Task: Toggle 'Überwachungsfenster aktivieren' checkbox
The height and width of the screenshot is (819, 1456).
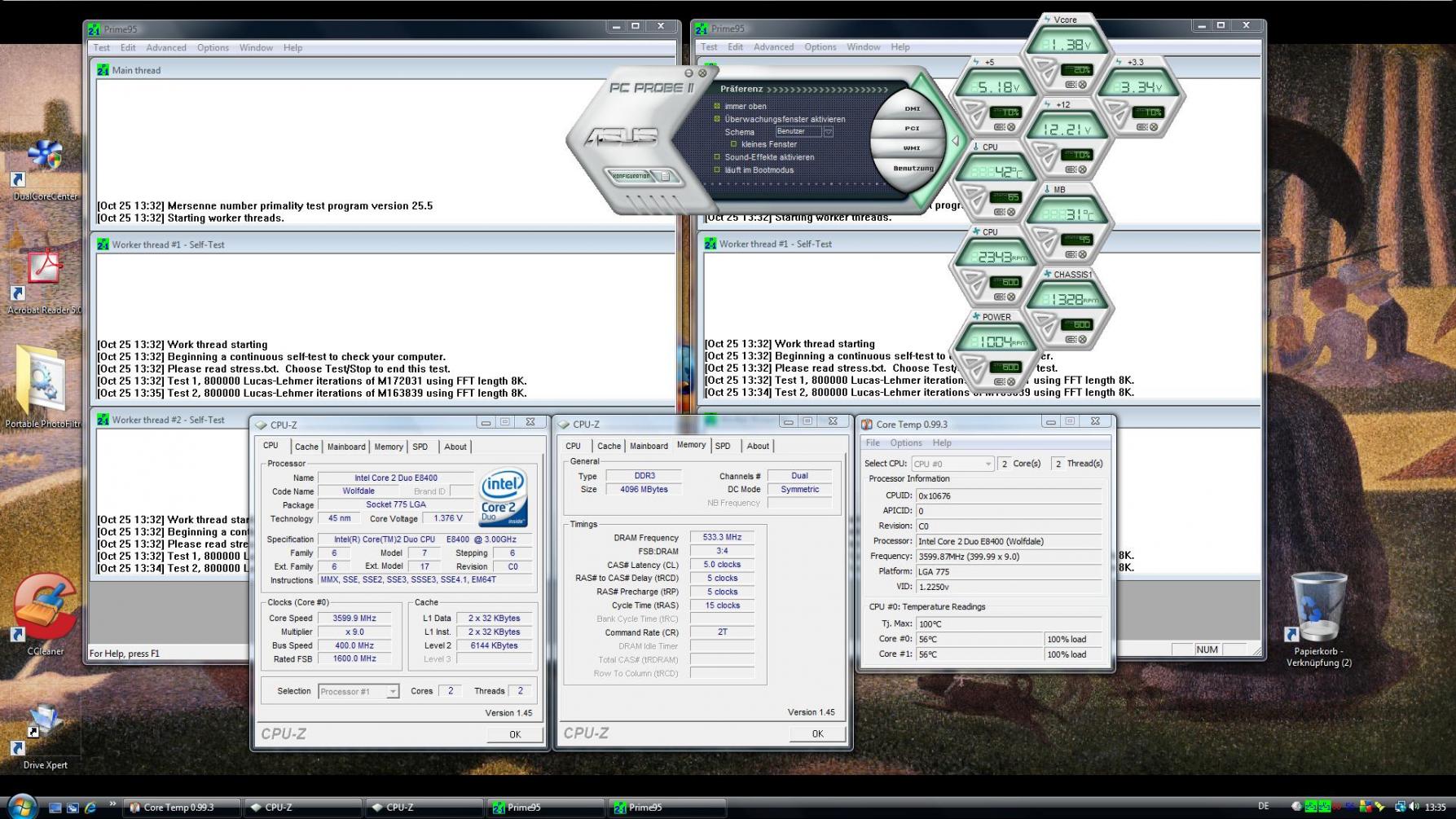Action: pyautogui.click(x=717, y=119)
